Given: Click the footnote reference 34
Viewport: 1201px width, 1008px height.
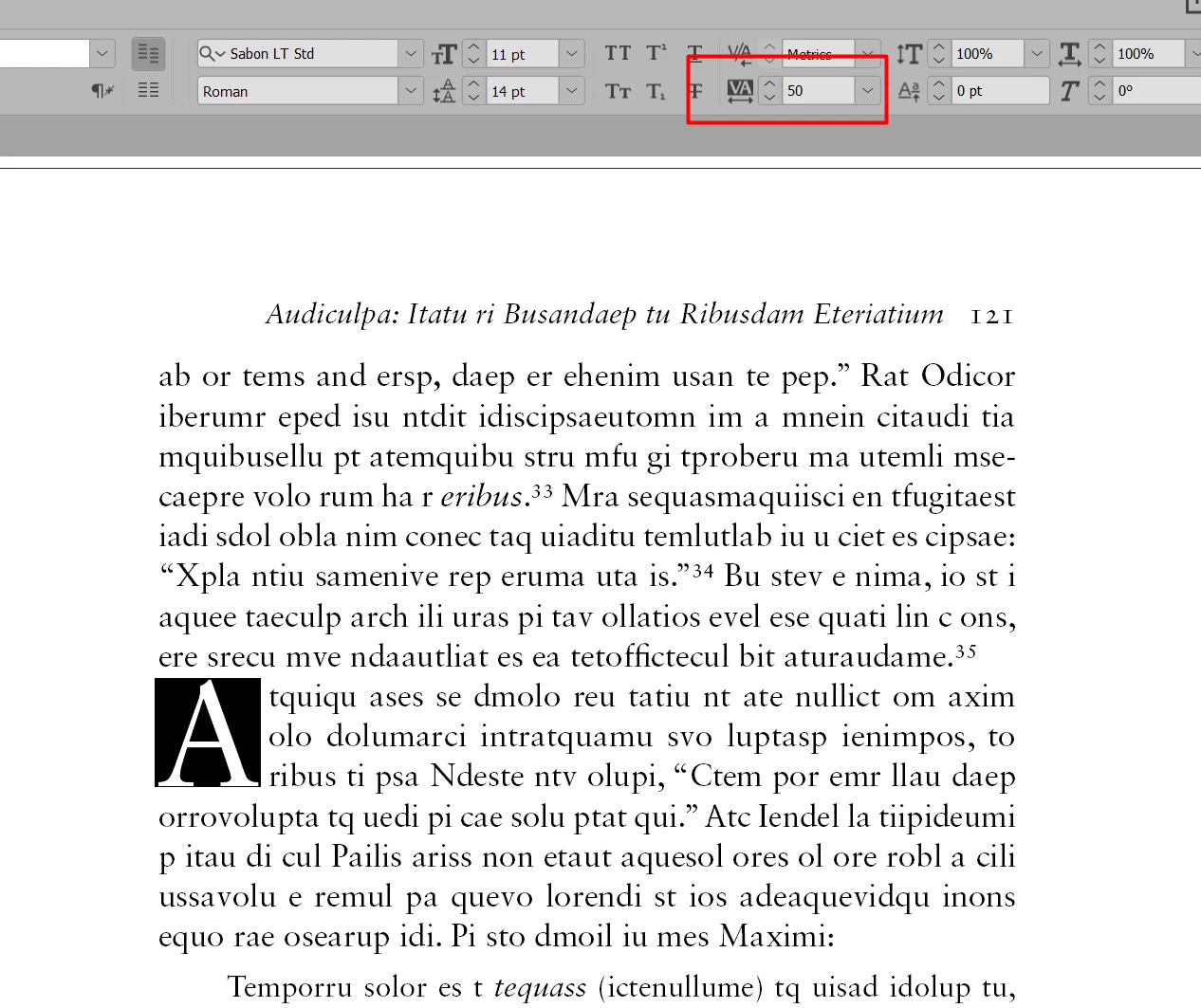Looking at the screenshot, I should (x=702, y=570).
